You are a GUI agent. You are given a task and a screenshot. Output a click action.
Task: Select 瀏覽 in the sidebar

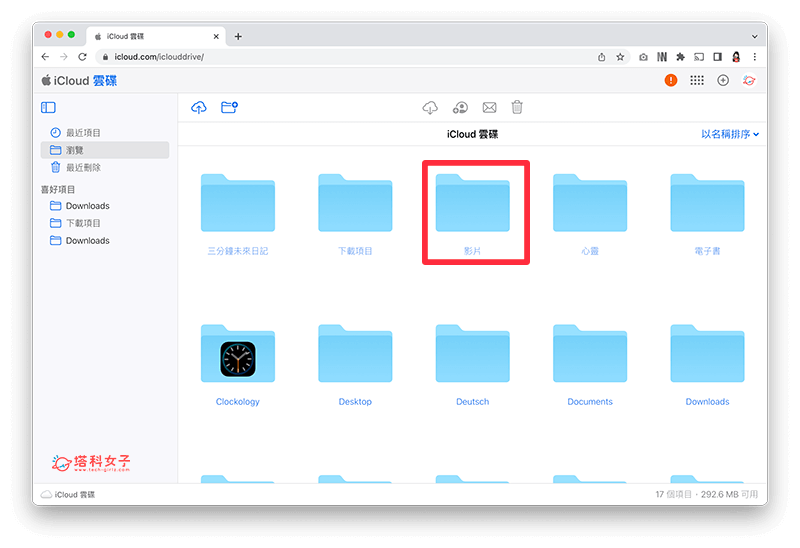[105, 150]
